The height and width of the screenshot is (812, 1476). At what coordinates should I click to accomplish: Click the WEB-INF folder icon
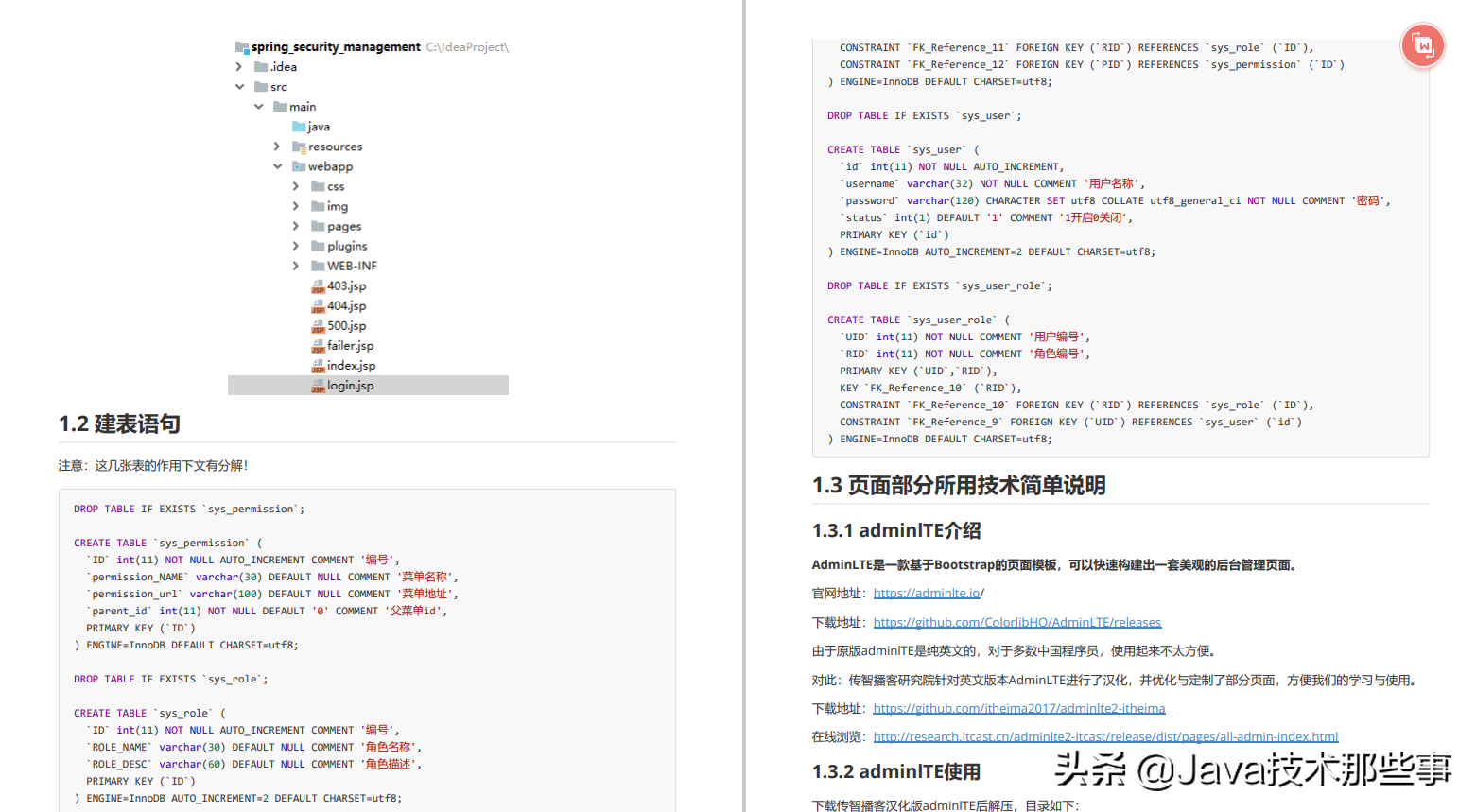(x=318, y=266)
